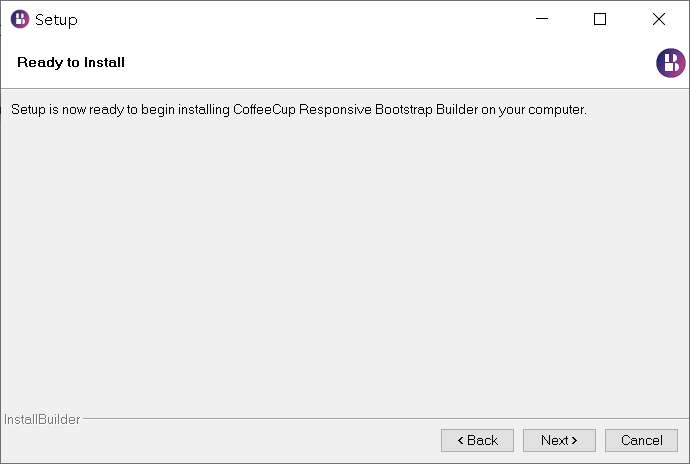Viewport: 690px width, 464px height.
Task: Close the Setup installer window
Action: pos(659,19)
